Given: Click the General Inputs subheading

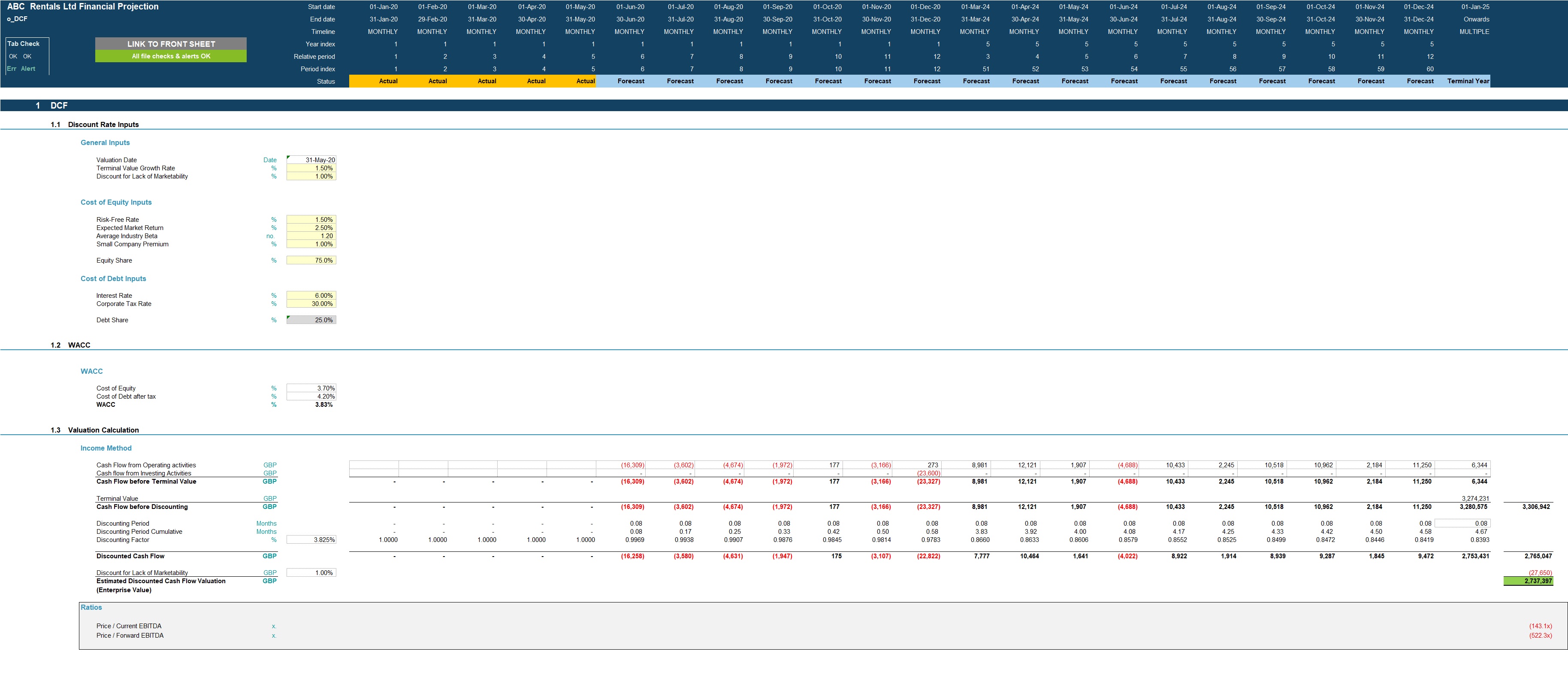Looking at the screenshot, I should (105, 142).
